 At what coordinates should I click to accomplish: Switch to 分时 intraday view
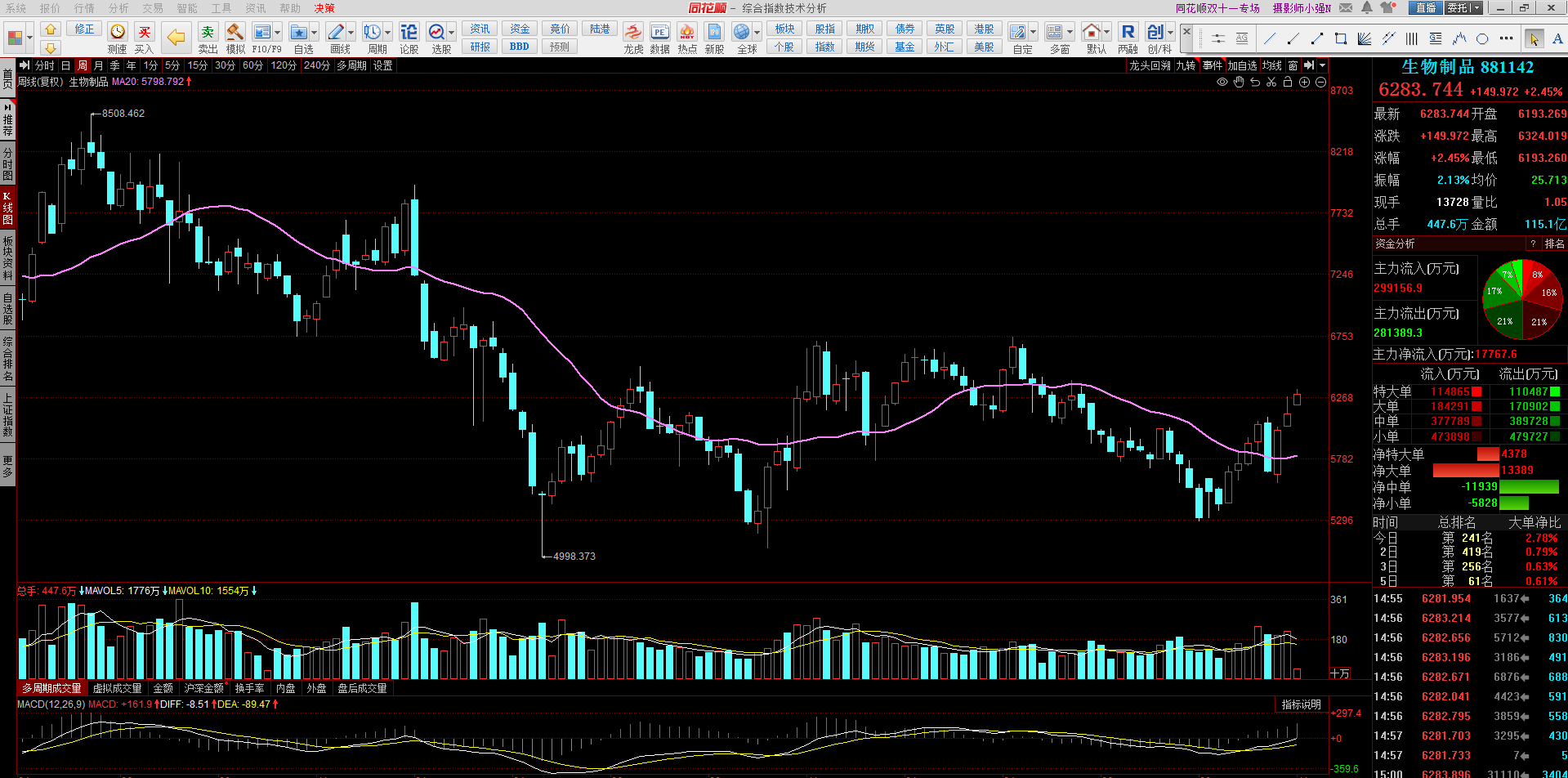(44, 65)
